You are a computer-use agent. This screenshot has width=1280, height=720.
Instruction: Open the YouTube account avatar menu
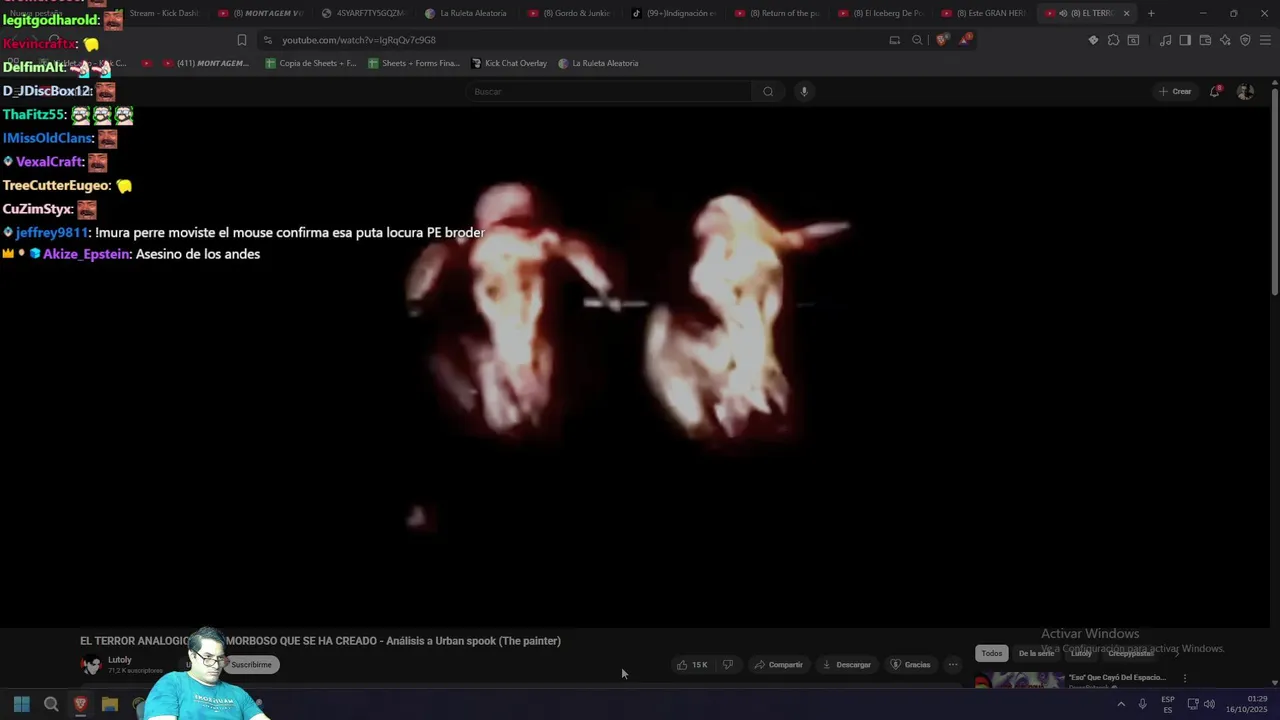coord(1245,91)
